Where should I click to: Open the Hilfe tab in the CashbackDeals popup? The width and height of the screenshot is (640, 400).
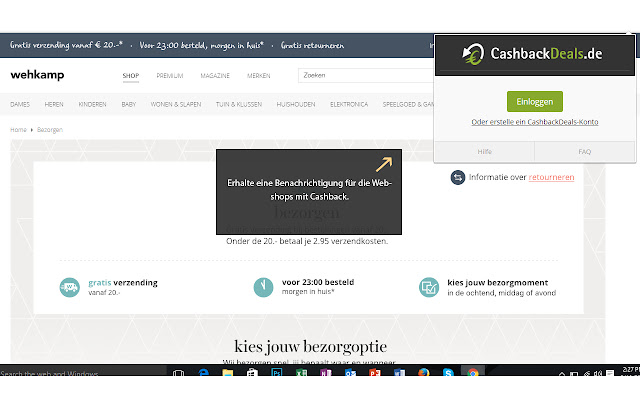point(484,151)
